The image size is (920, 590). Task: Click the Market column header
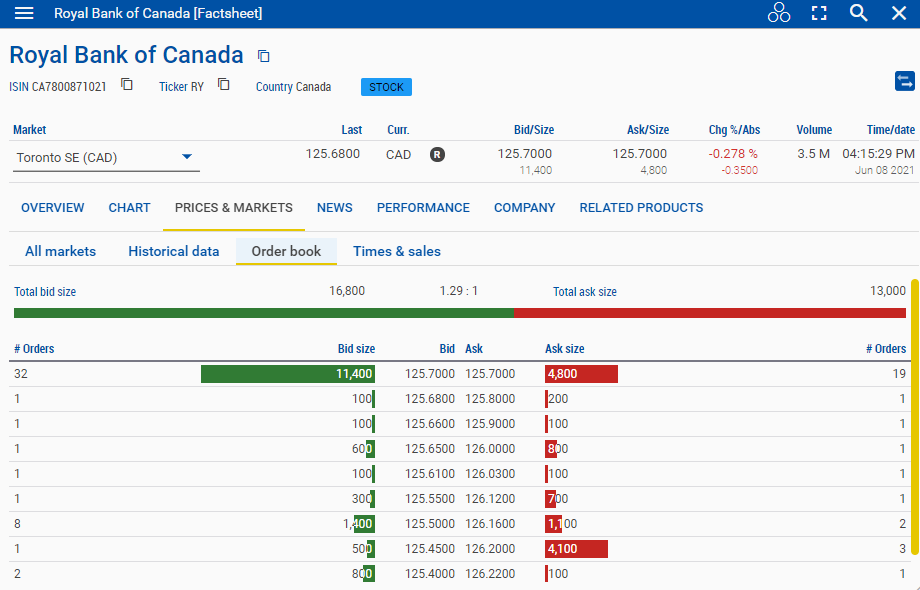coord(29,130)
